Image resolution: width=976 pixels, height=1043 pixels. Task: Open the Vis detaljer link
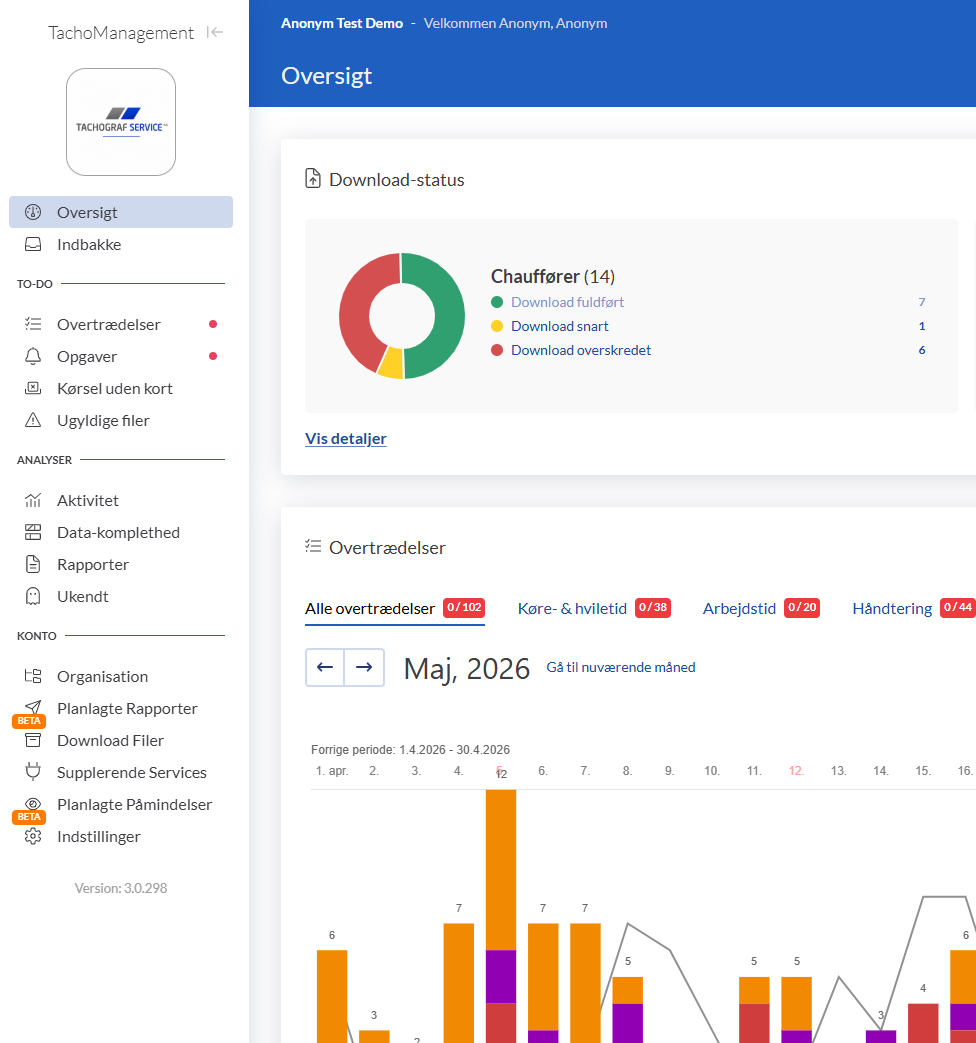345,438
